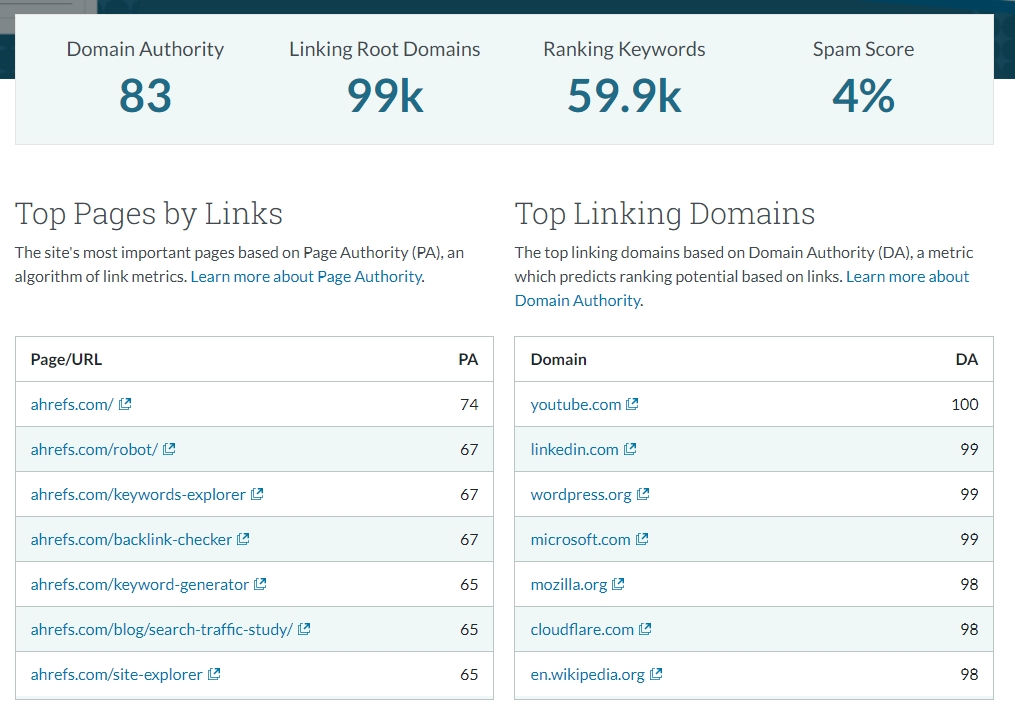Click Learn more about Page Authority link
The height and width of the screenshot is (713, 1015).
306,277
